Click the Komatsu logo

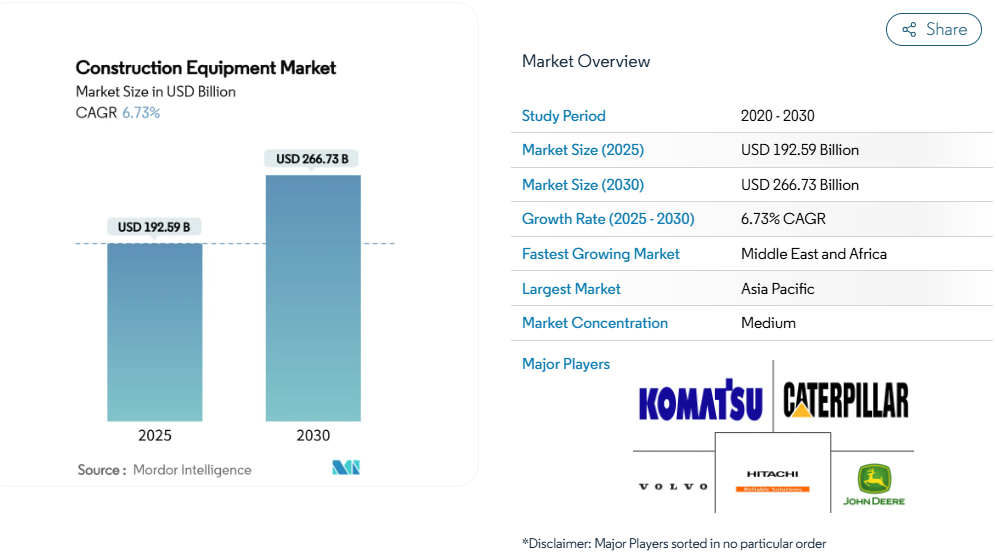pyautogui.click(x=700, y=400)
